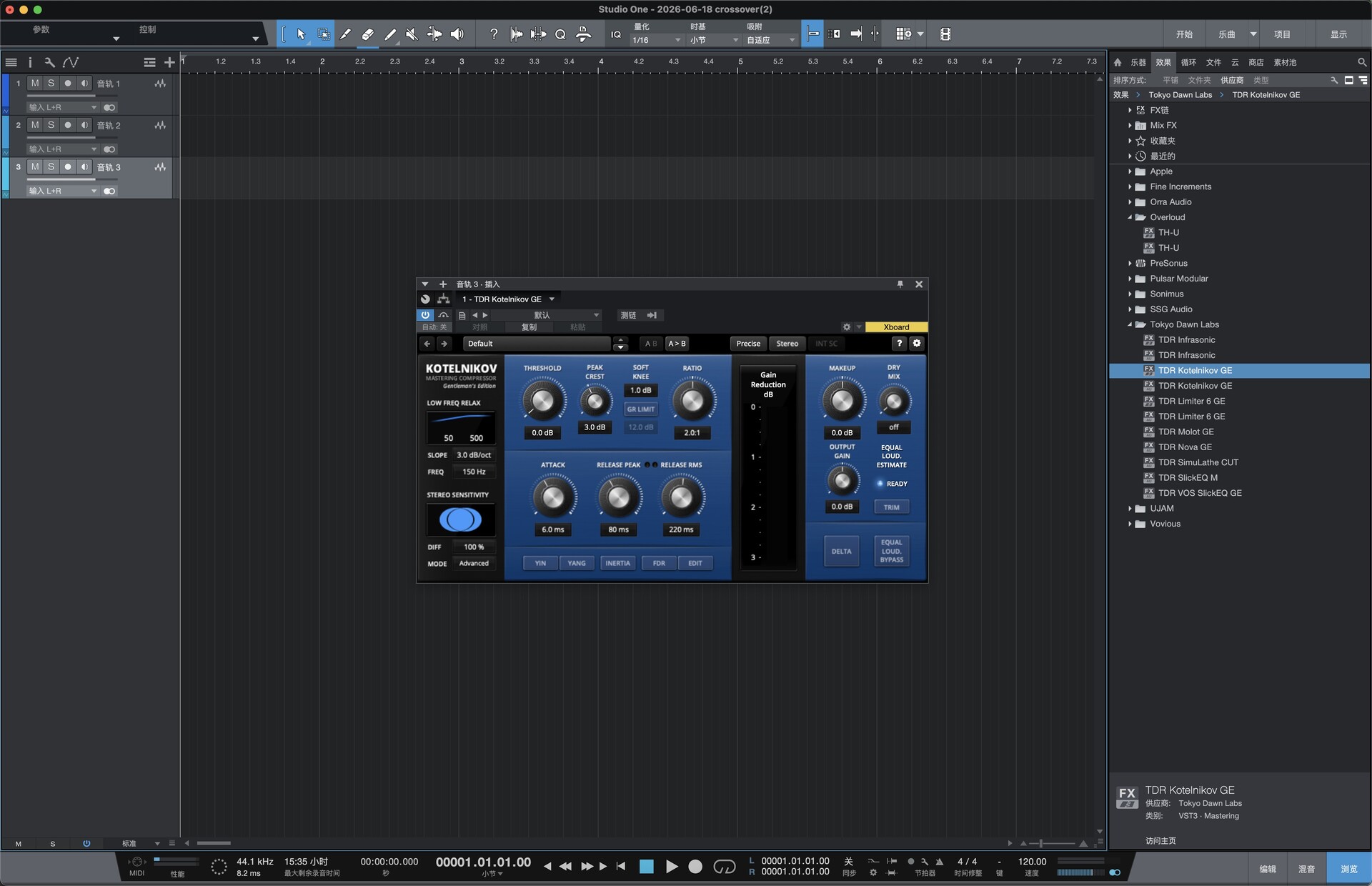Select the Listen tool speaker icon
The image size is (1372, 886).
tap(457, 34)
